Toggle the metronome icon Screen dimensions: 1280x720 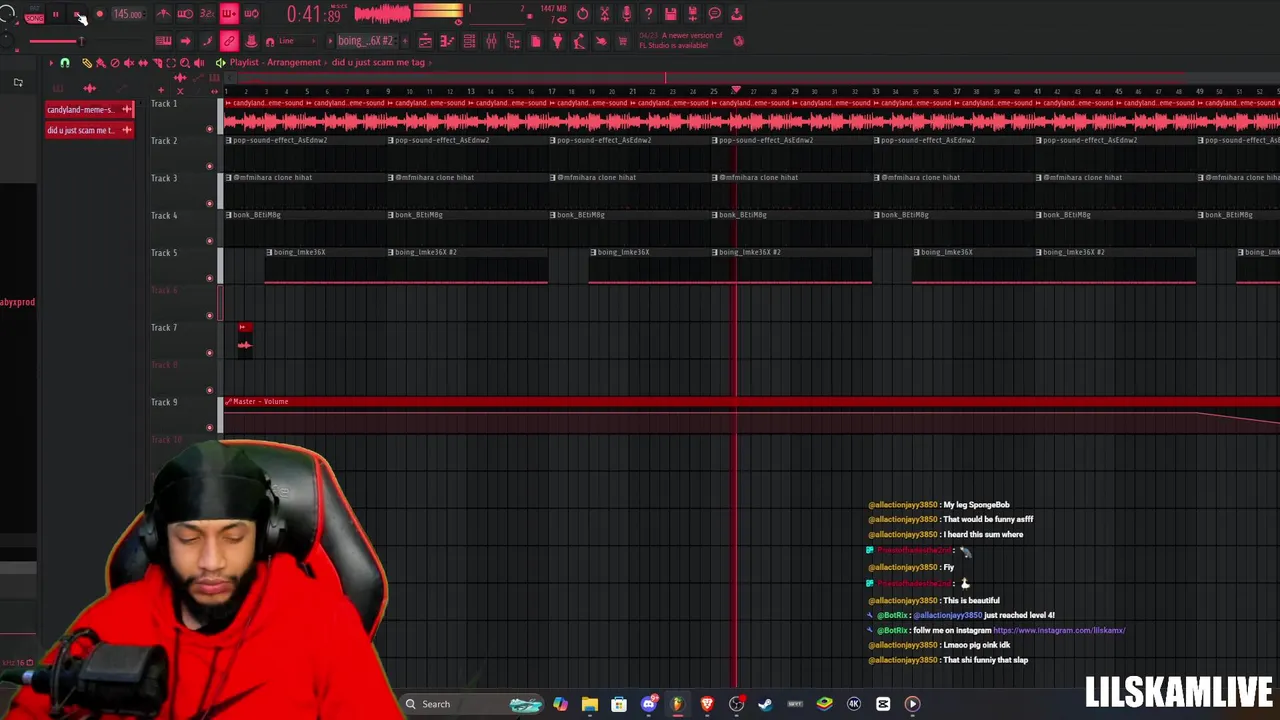(163, 14)
